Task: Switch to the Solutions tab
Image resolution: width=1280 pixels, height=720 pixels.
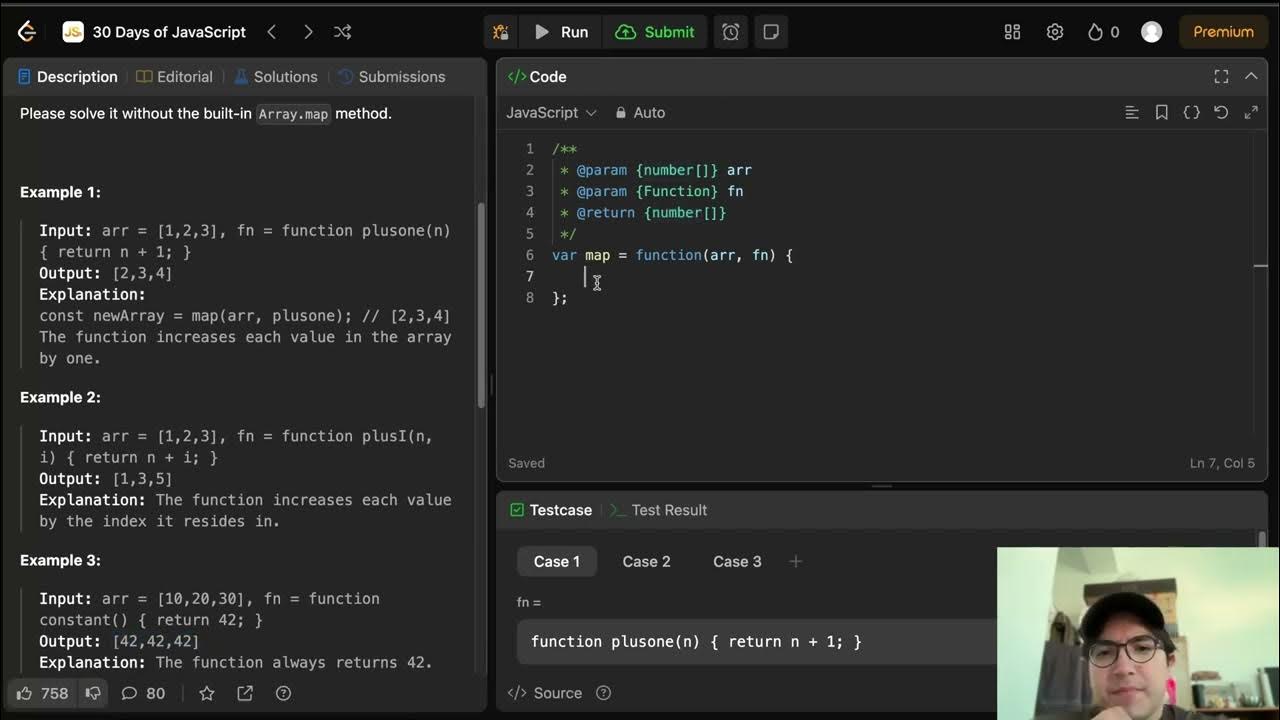Action: coord(275,77)
